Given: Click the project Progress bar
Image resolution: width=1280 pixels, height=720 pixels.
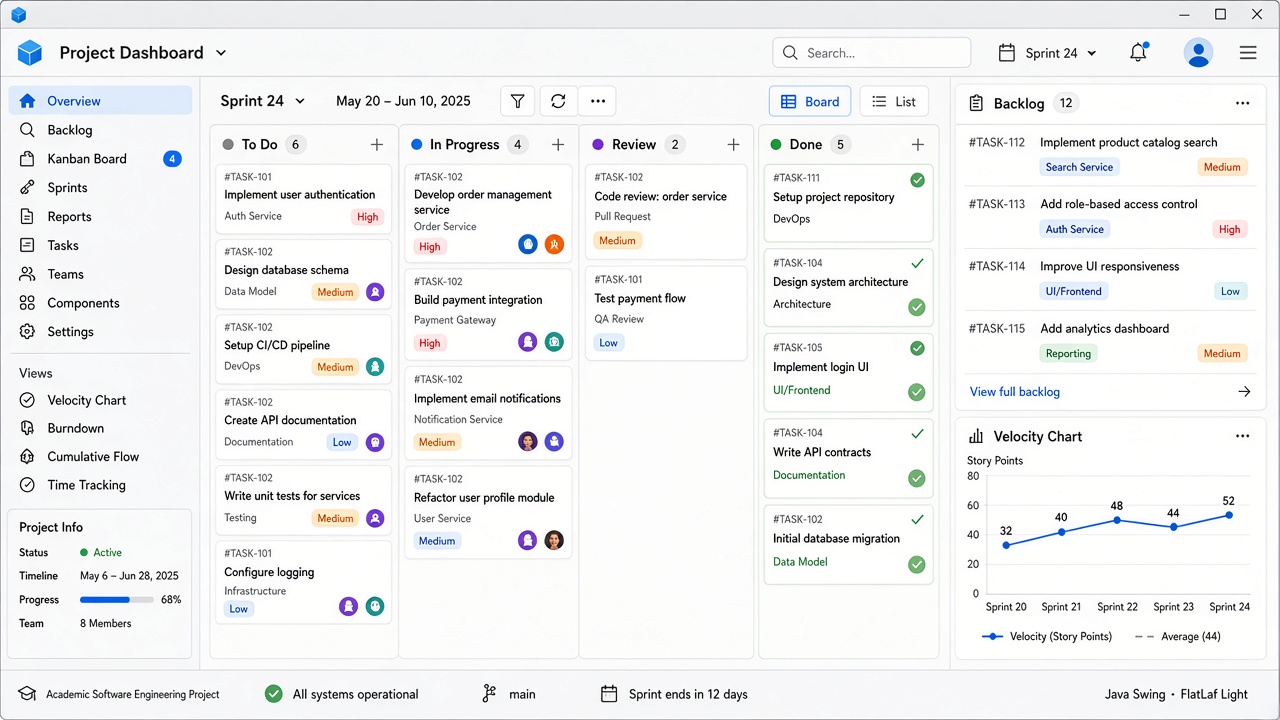Looking at the screenshot, I should pos(116,600).
